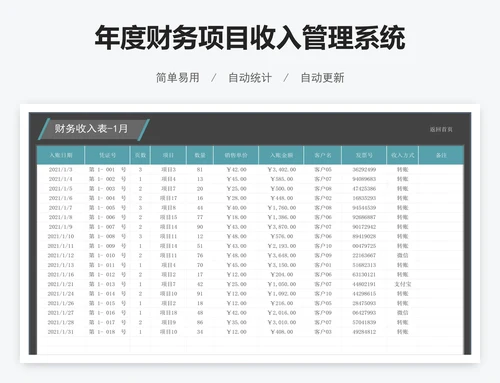The image size is (500, 383).
Task: Select the date cell 2021/1/12
Action: 61,255
